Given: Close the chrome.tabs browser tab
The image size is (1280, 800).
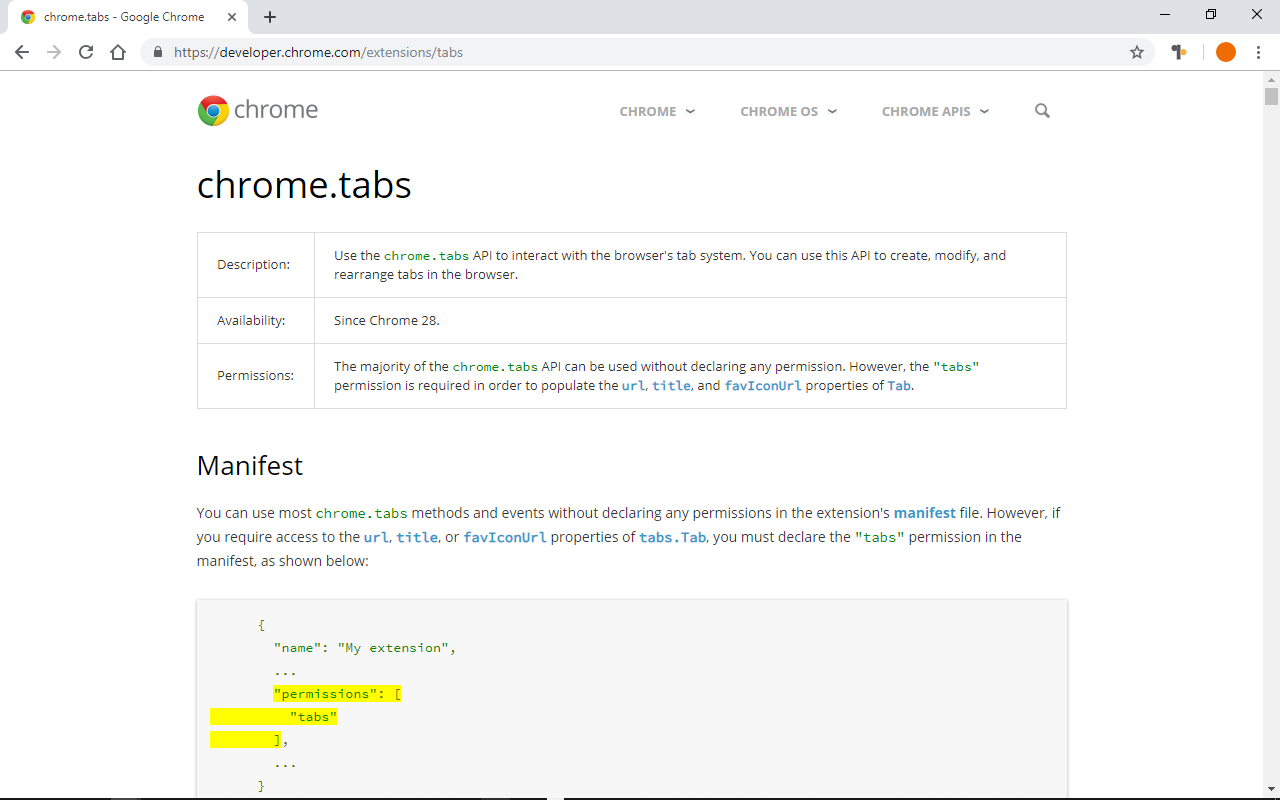Looking at the screenshot, I should [232, 17].
